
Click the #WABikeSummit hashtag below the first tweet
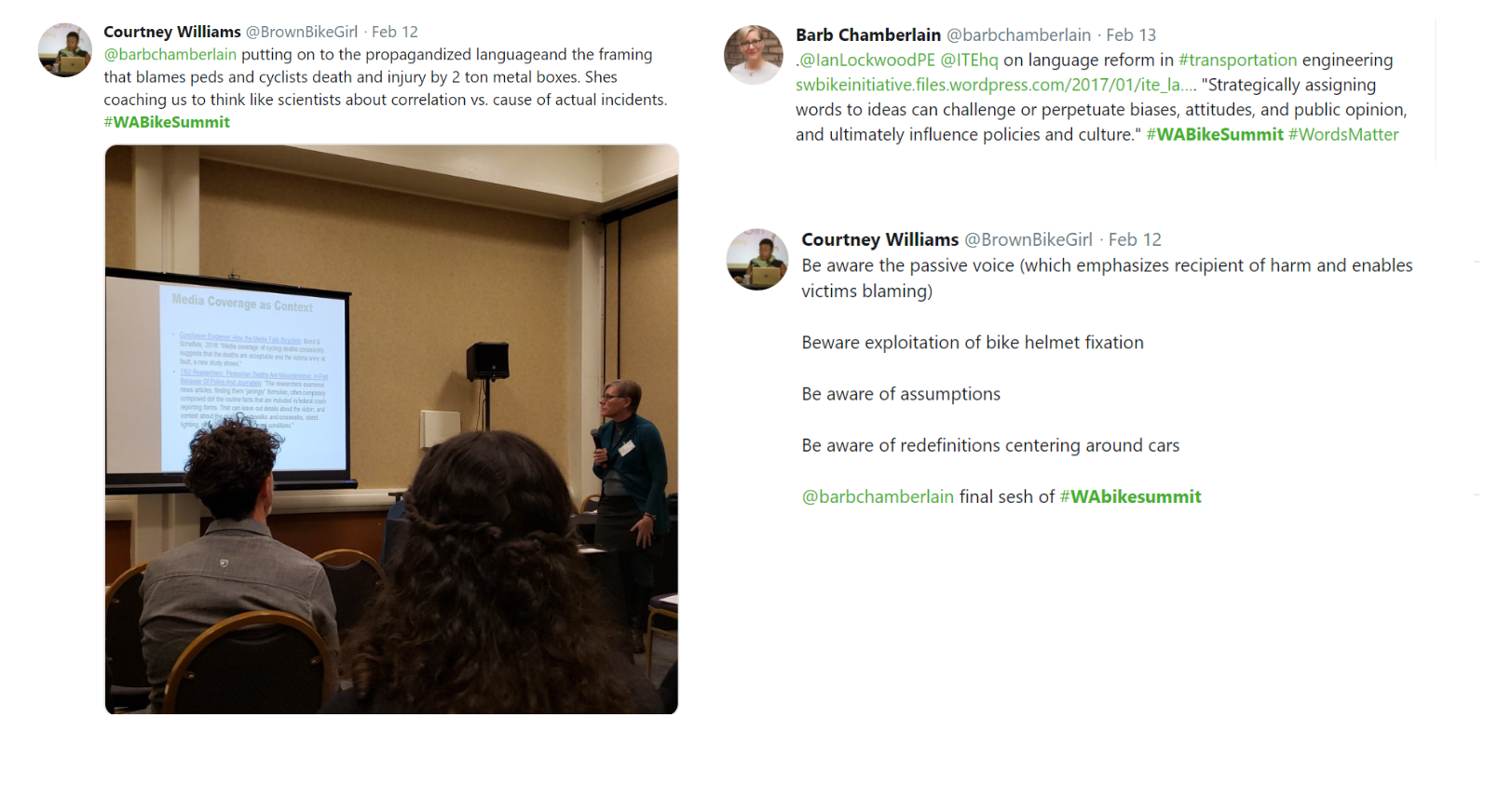coord(167,122)
